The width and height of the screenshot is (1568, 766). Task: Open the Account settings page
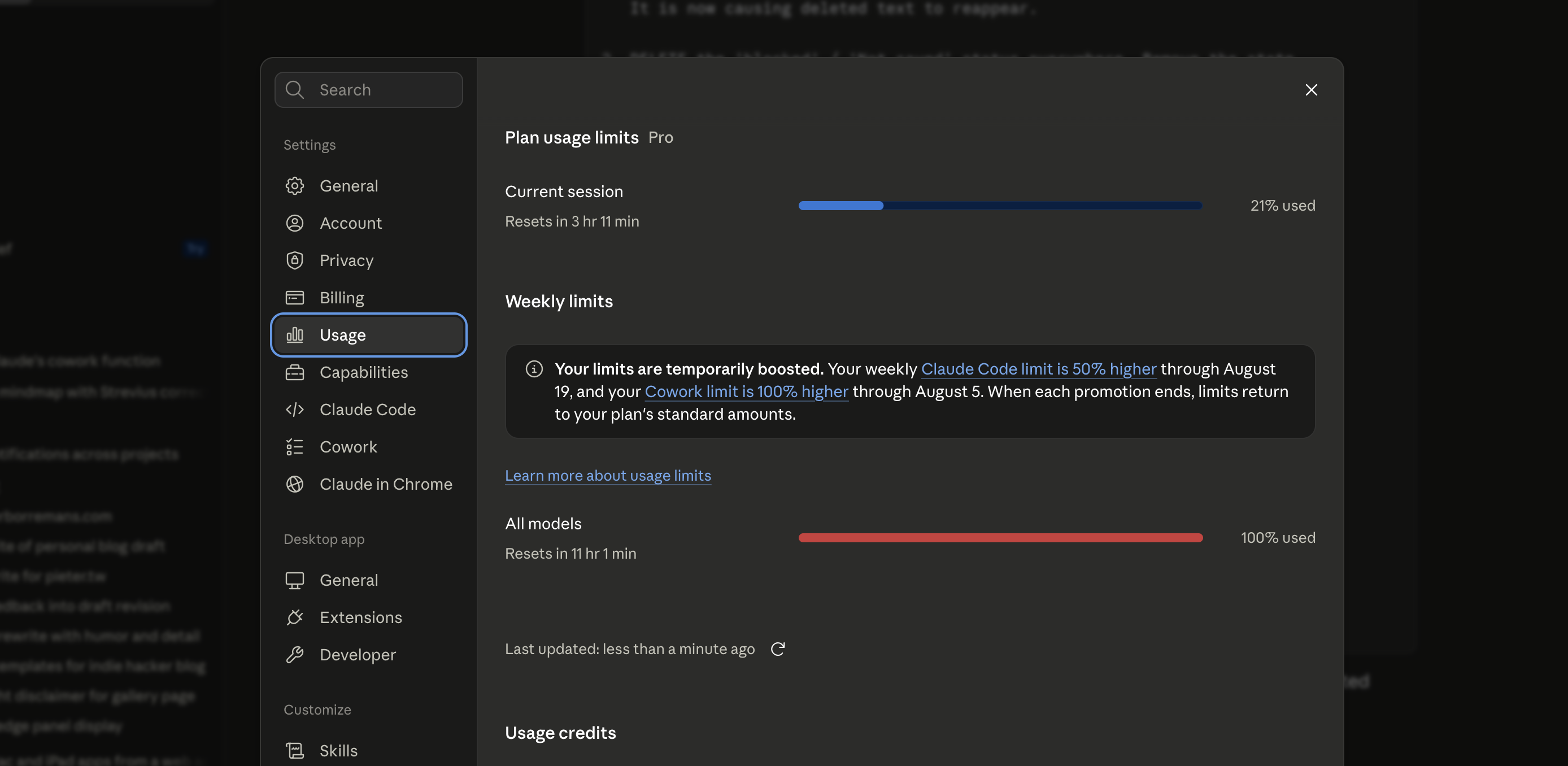coord(369,223)
